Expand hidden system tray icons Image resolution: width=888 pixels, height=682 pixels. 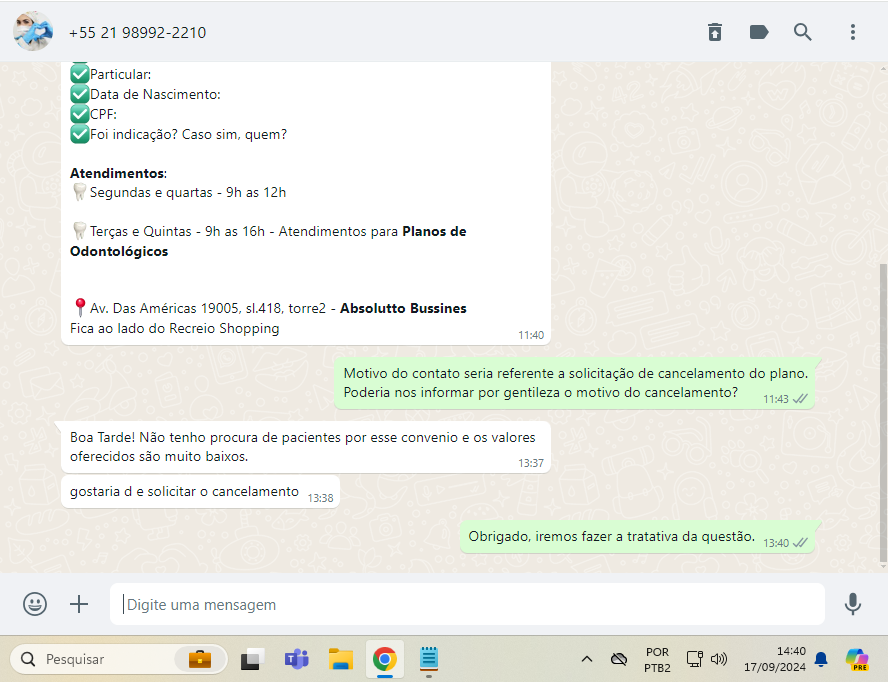[x=587, y=659]
